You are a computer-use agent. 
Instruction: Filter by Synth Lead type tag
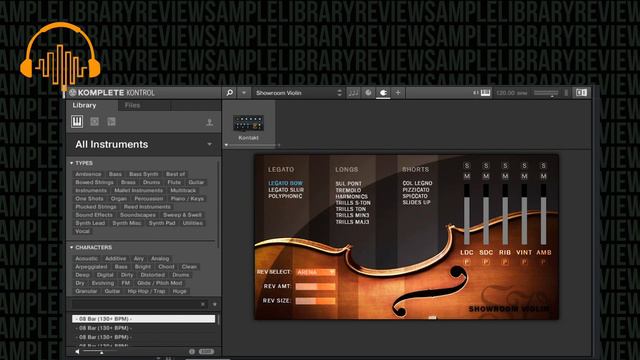point(90,223)
